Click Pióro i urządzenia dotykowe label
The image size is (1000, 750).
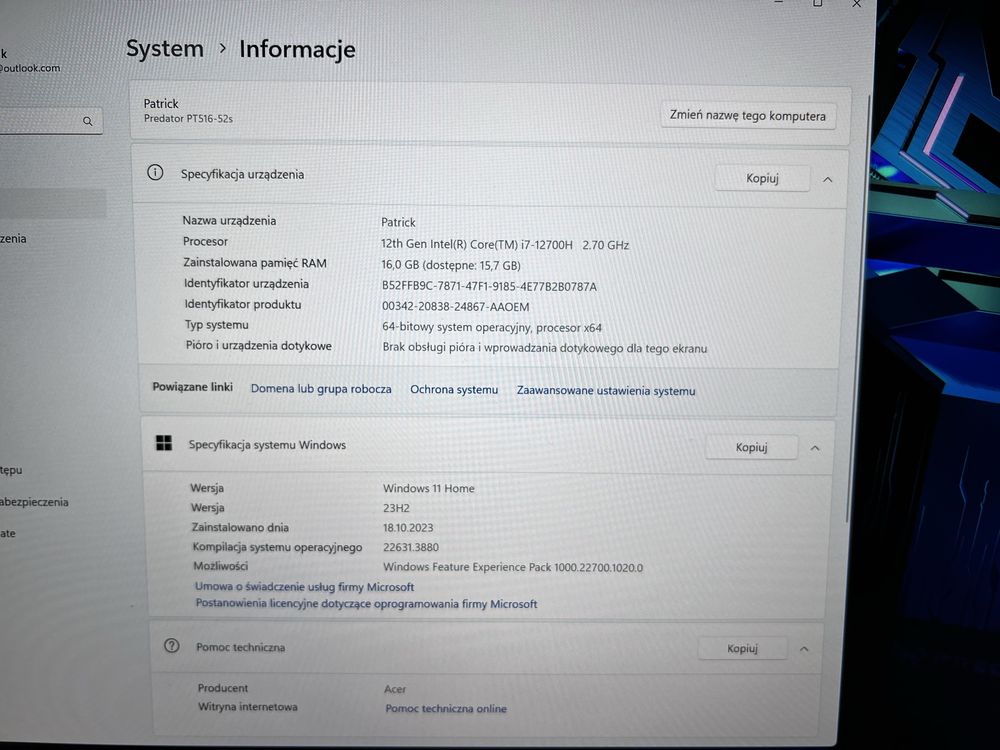point(258,345)
